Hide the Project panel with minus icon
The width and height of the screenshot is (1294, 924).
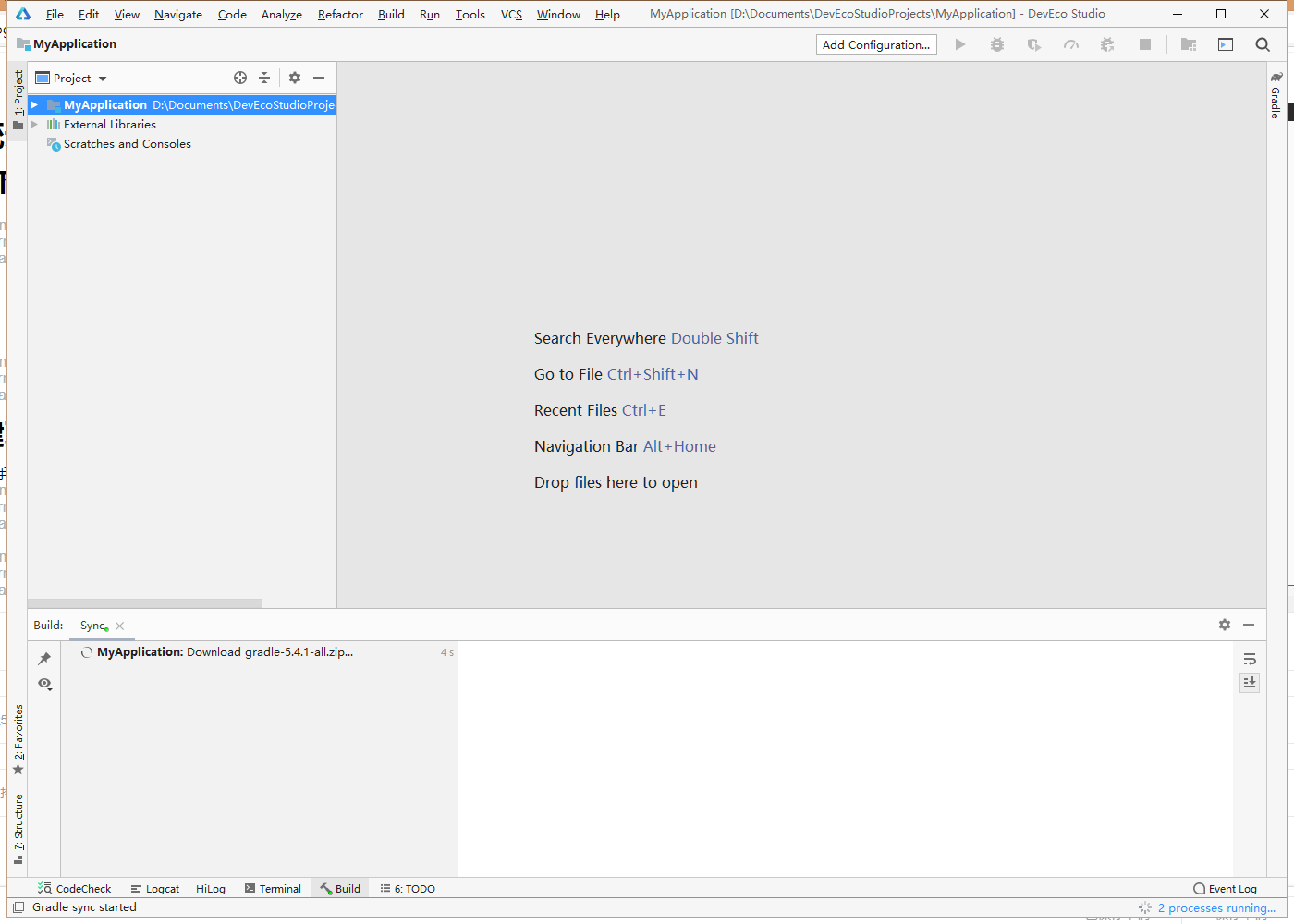point(319,78)
